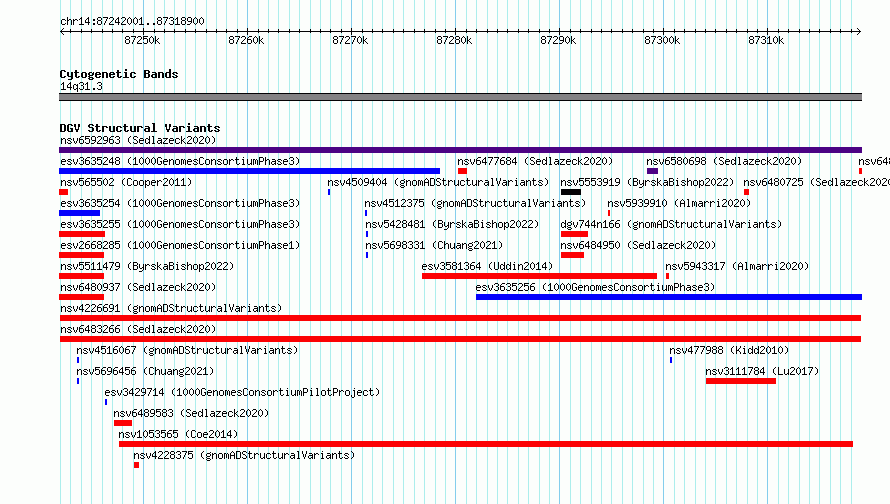Open esv3581364 (Uddin2014) label
890x504 pixels.
[487, 266]
